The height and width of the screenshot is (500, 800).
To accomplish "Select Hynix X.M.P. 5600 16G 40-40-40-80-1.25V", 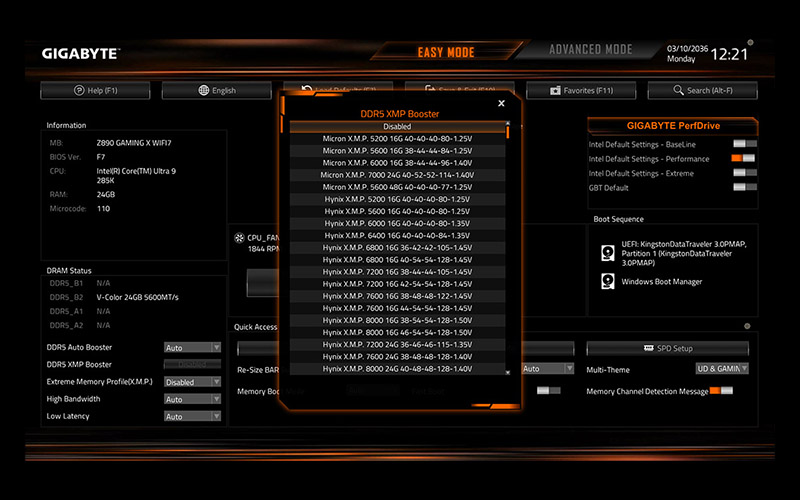I will (x=397, y=211).
